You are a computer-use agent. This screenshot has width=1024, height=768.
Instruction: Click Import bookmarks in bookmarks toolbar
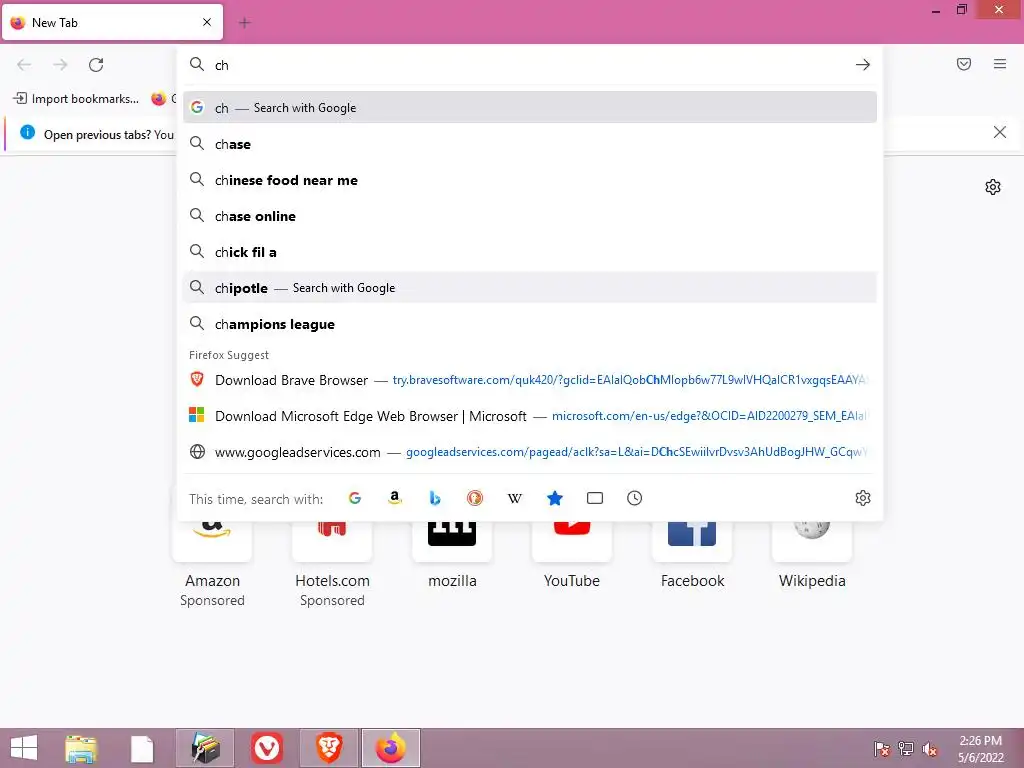point(76,99)
